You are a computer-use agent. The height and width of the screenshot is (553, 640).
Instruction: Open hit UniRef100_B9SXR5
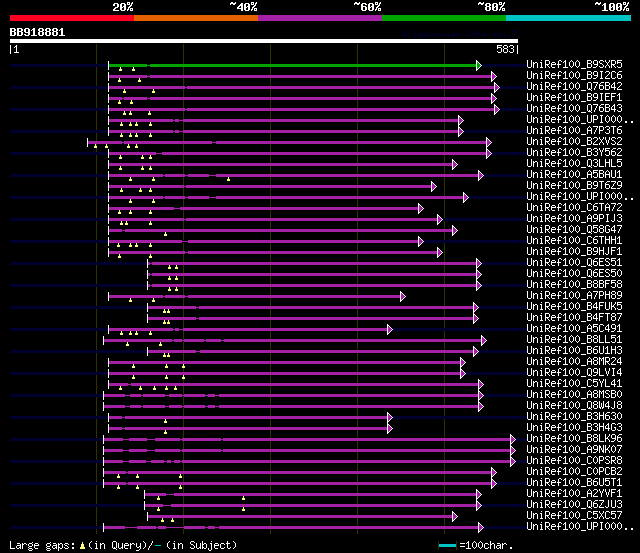click(x=574, y=64)
